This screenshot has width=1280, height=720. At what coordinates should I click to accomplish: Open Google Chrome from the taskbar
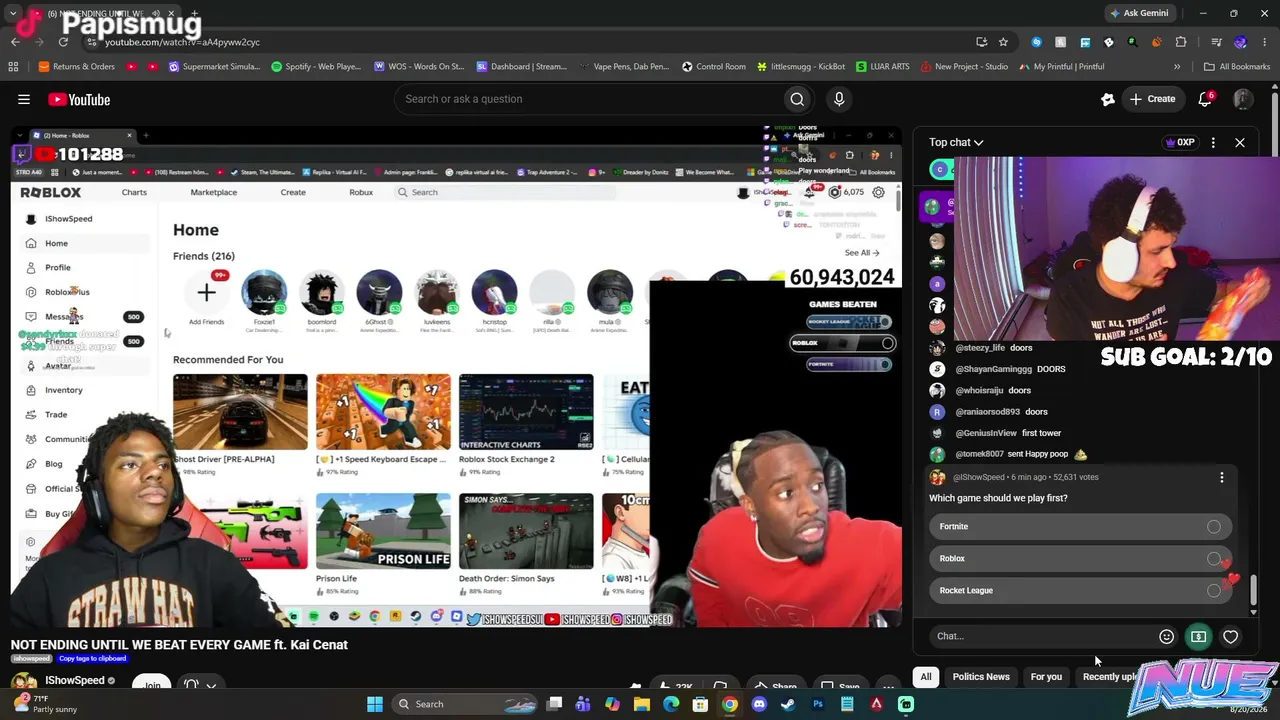[730, 704]
